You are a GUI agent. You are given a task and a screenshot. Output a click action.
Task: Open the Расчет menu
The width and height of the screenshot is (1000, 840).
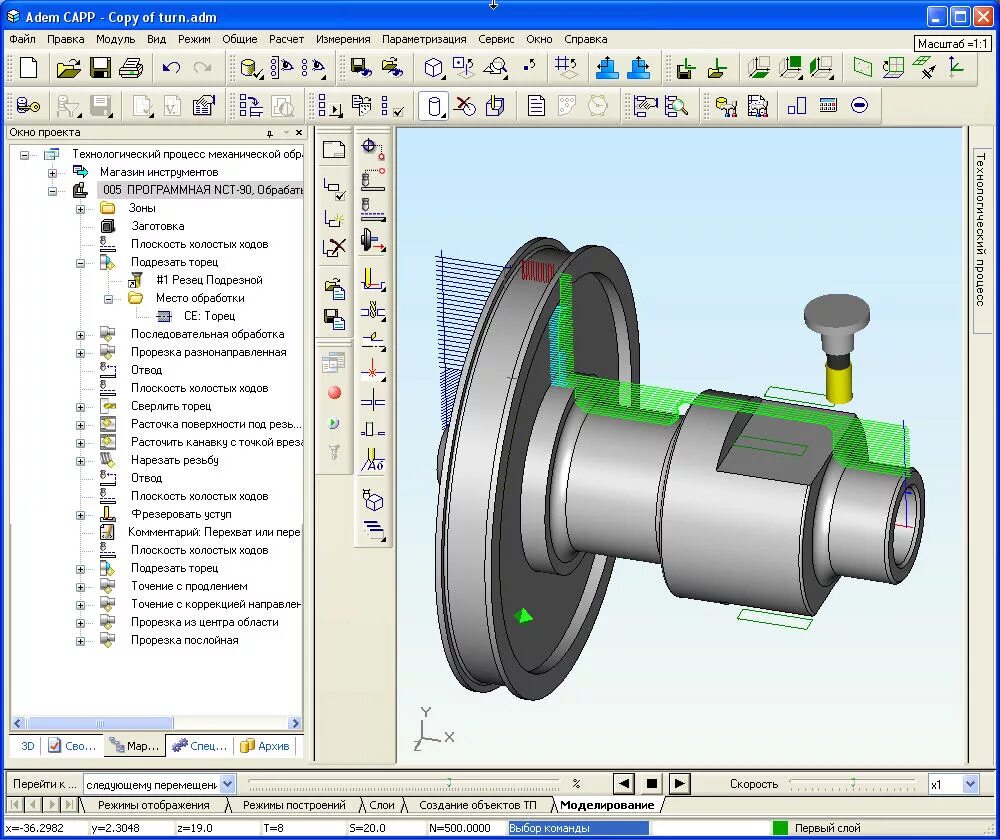pos(286,39)
